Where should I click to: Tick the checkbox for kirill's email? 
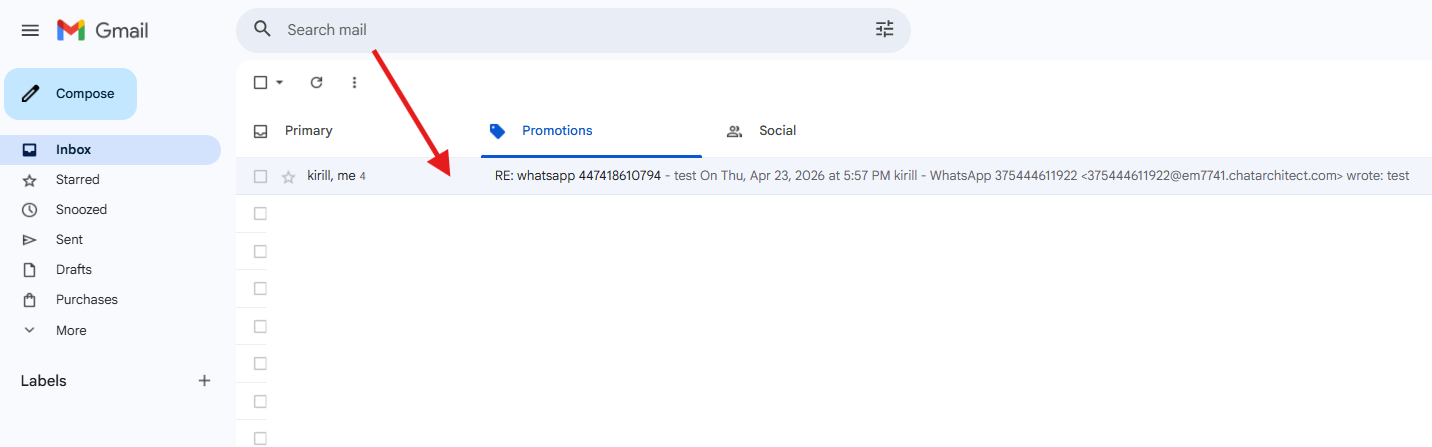(261, 176)
